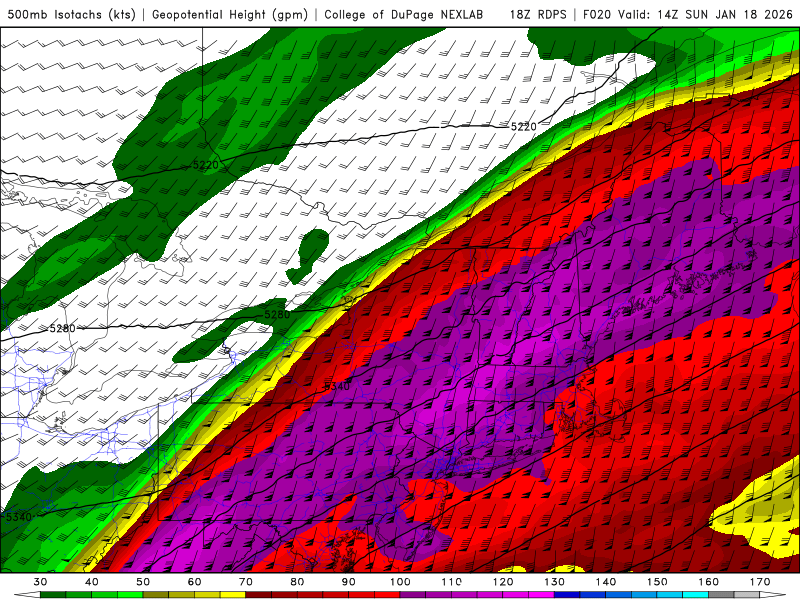
Task: Click the color bar label "40"
Action: pyautogui.click(x=92, y=582)
